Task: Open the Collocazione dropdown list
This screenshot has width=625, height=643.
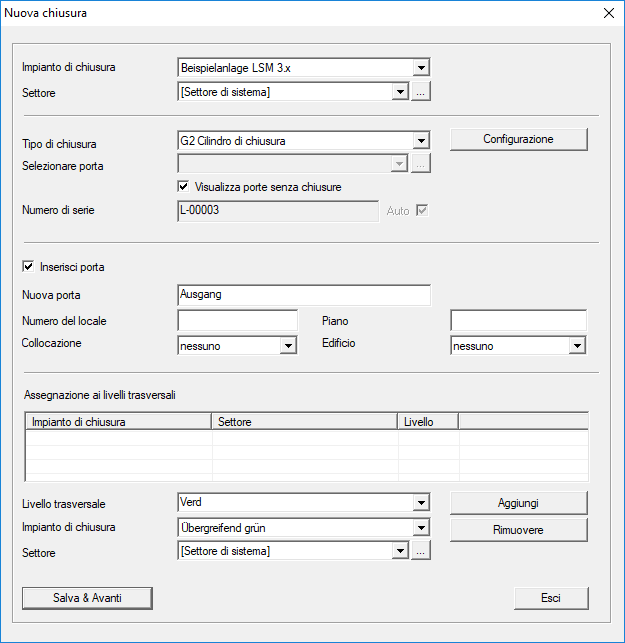Action: pyautogui.click(x=288, y=345)
